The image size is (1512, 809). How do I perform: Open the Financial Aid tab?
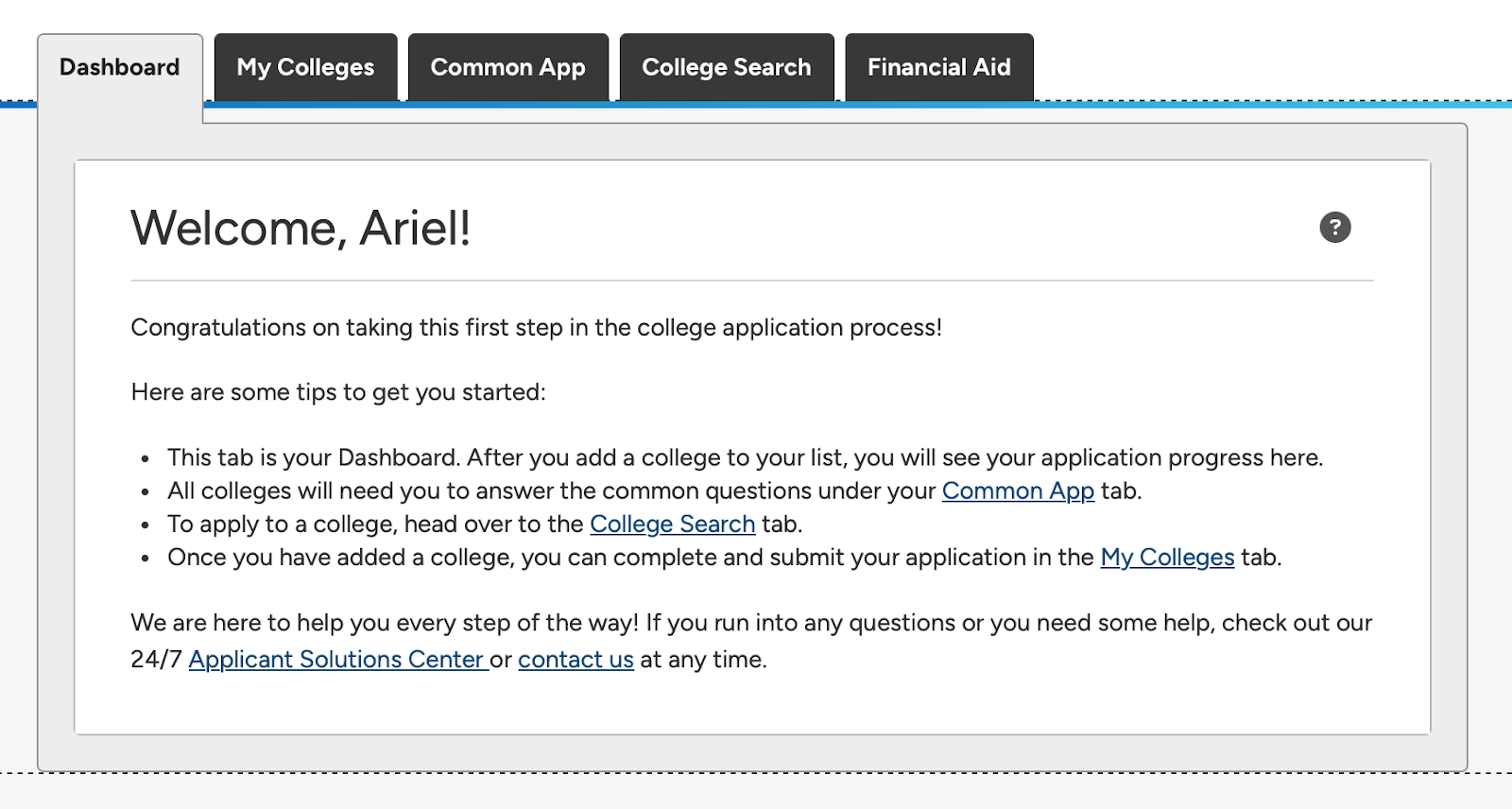tap(938, 67)
